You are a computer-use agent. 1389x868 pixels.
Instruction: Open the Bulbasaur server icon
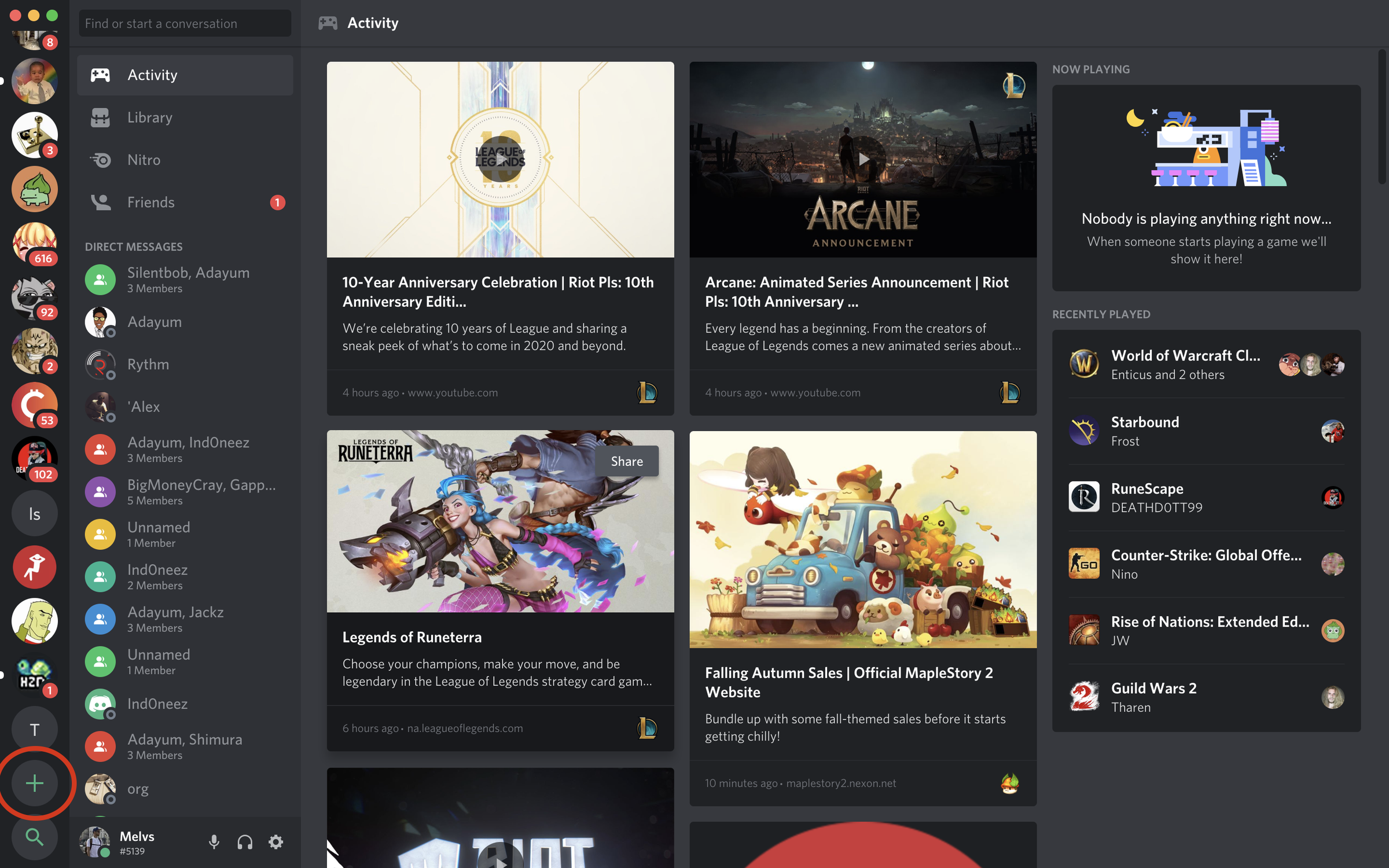pos(34,189)
